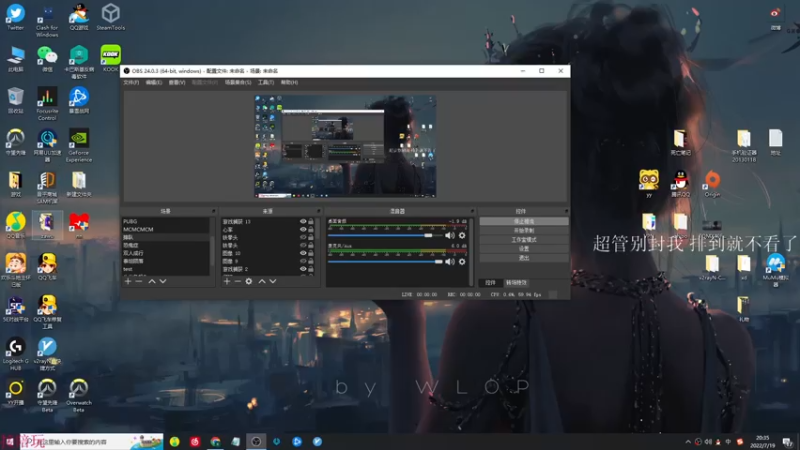
Task: Open the Origin desktop icon
Action: [x=712, y=184]
